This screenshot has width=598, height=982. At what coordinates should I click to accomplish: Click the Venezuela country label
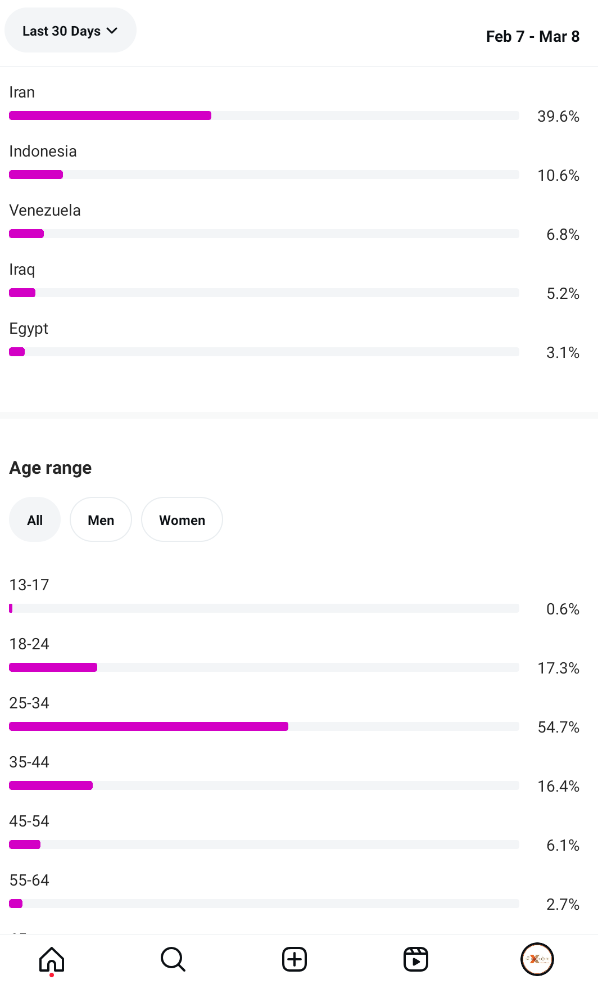pyautogui.click(x=45, y=210)
